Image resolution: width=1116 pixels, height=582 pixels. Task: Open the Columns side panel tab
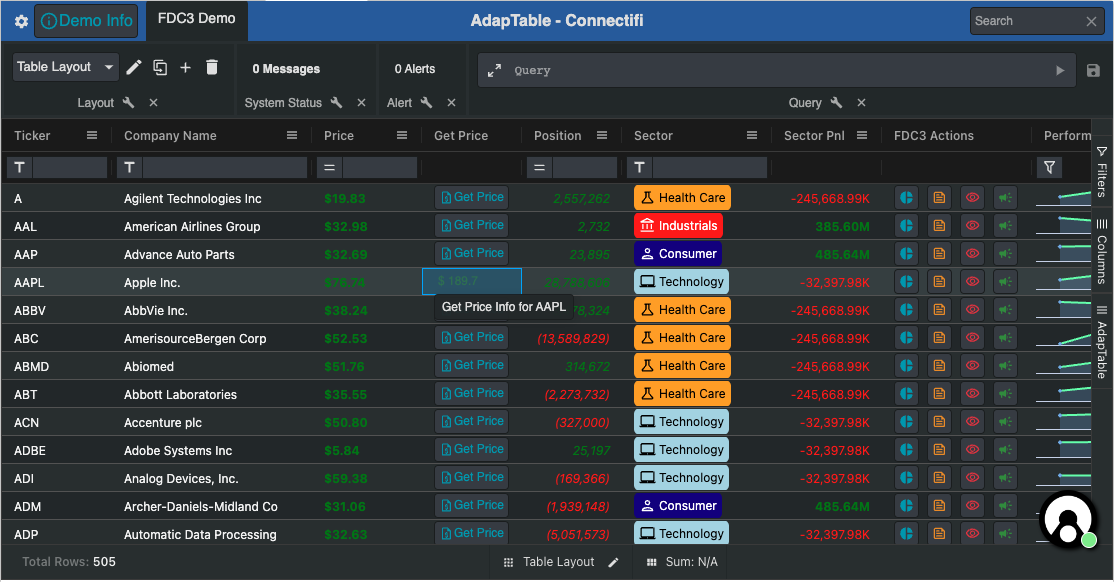coord(1102,252)
